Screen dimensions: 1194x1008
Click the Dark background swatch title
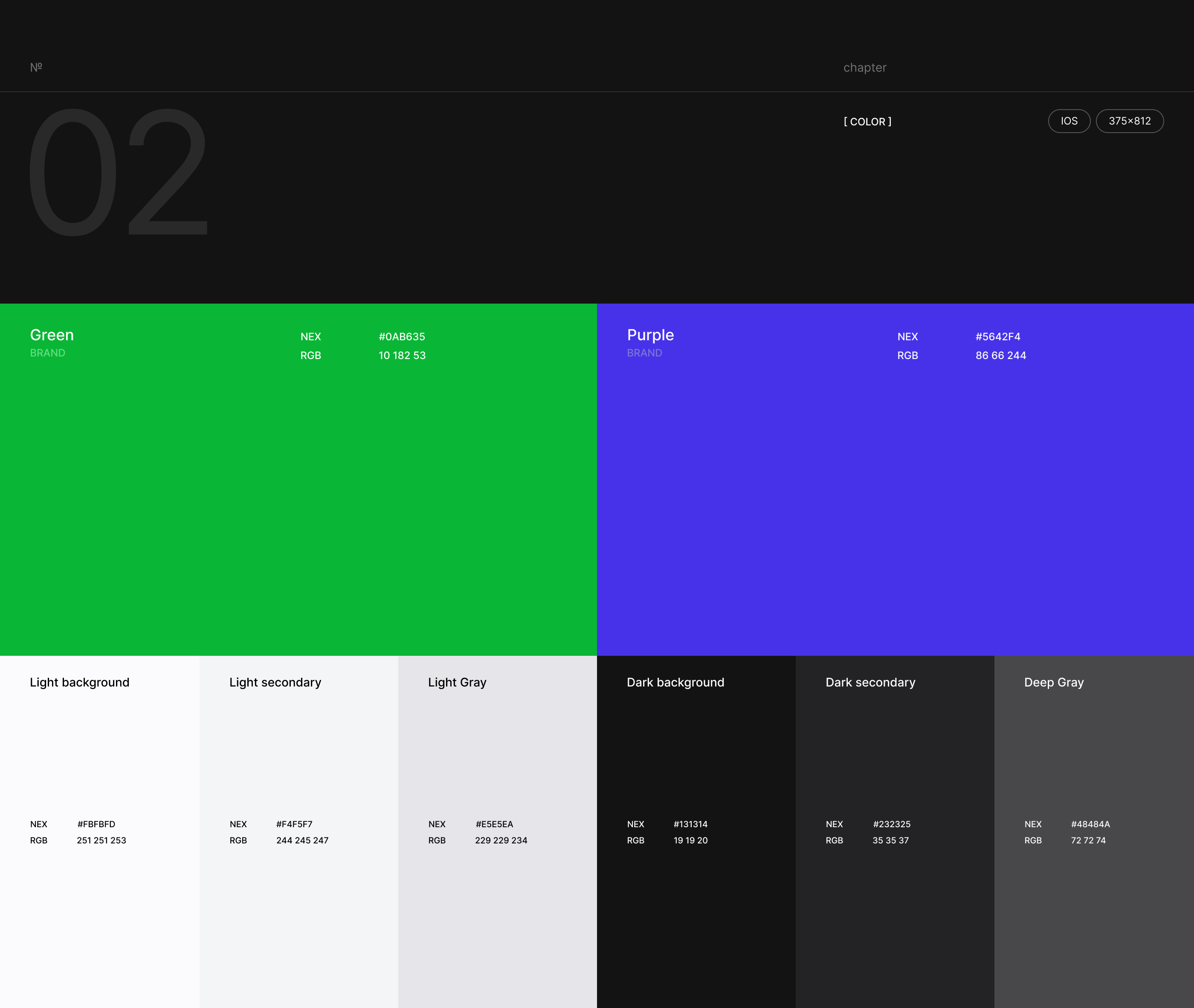click(x=675, y=682)
